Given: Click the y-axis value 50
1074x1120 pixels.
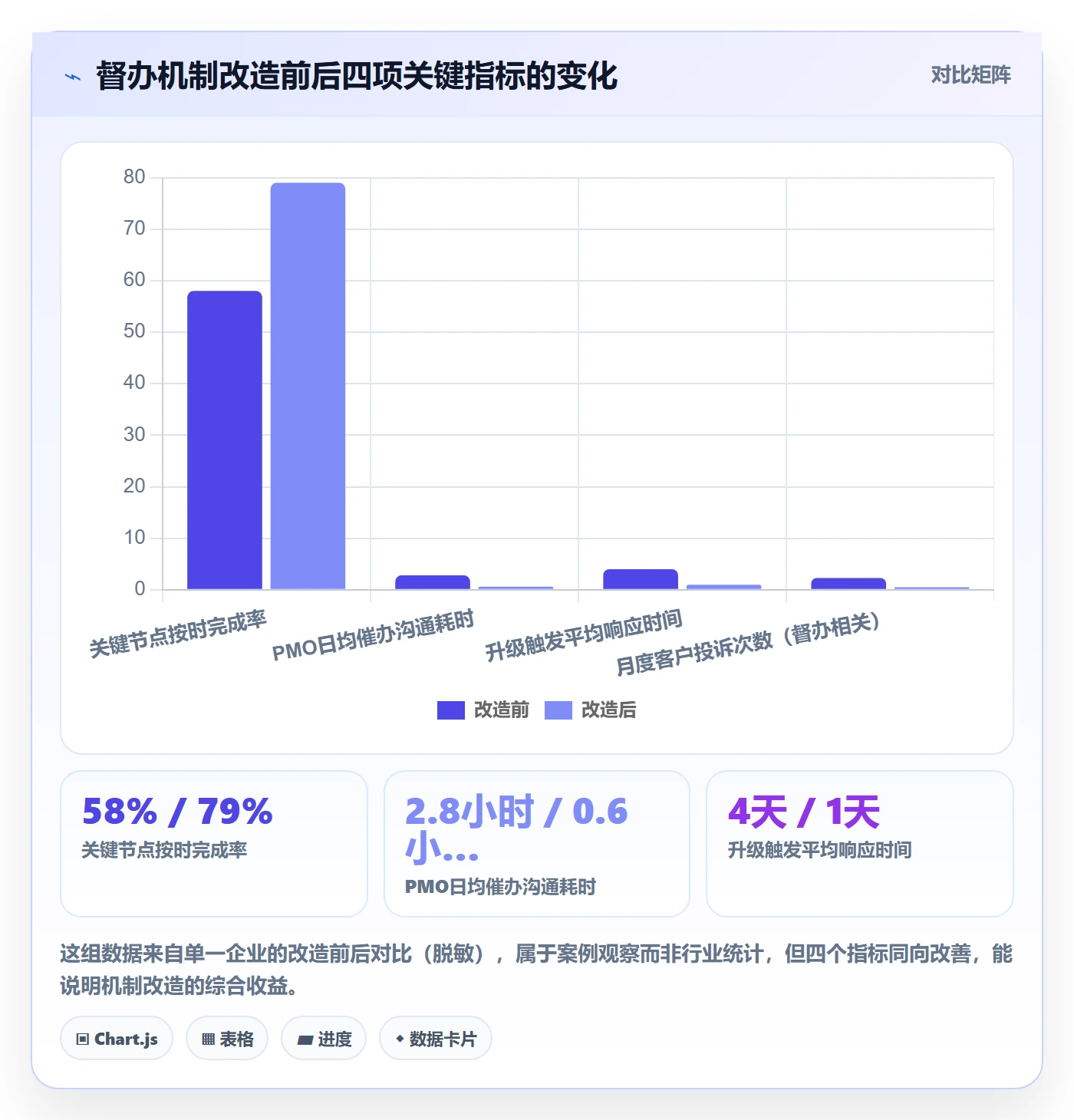Looking at the screenshot, I should coord(134,331).
